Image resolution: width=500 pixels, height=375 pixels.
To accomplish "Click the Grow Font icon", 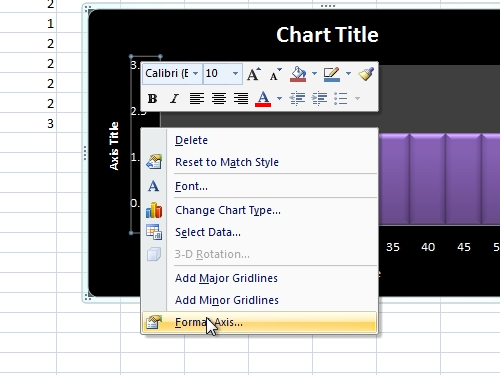I will point(253,74).
